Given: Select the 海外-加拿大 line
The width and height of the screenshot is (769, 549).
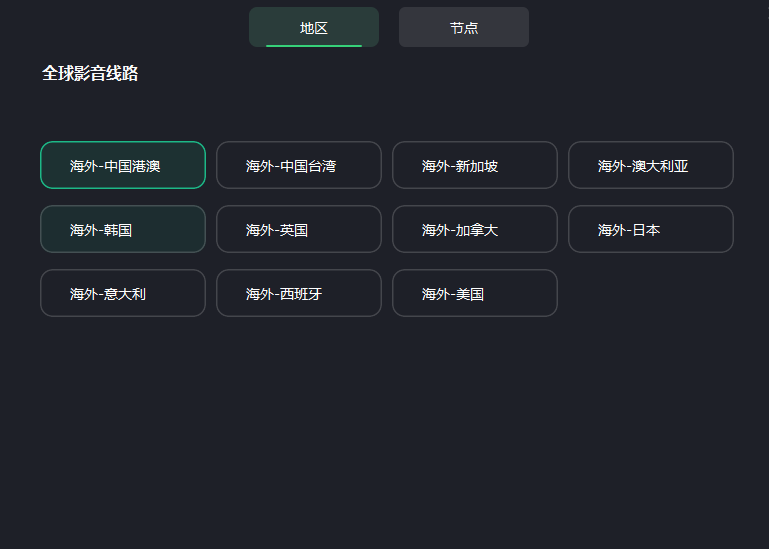Looking at the screenshot, I should (x=475, y=229).
